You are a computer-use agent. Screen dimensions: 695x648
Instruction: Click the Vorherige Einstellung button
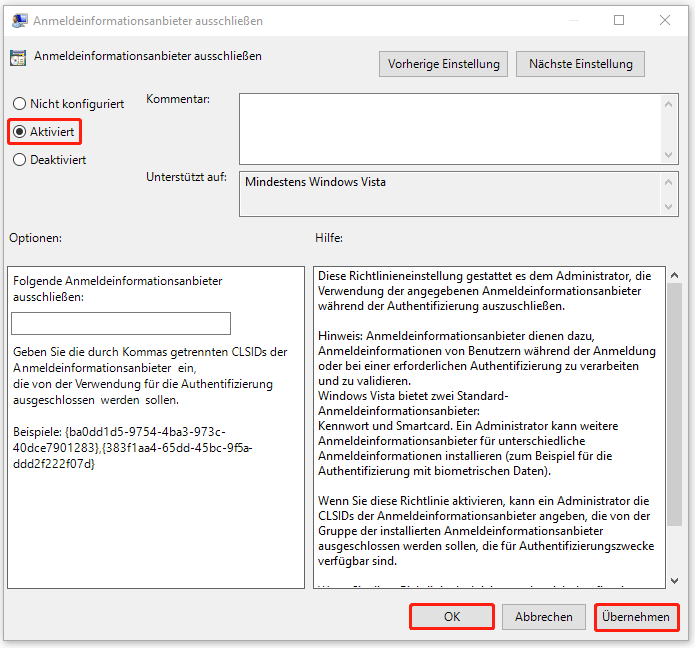click(x=443, y=64)
